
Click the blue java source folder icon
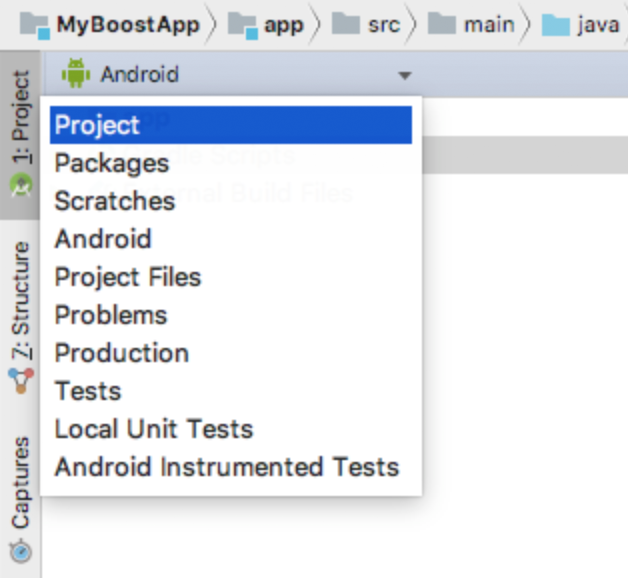point(556,24)
